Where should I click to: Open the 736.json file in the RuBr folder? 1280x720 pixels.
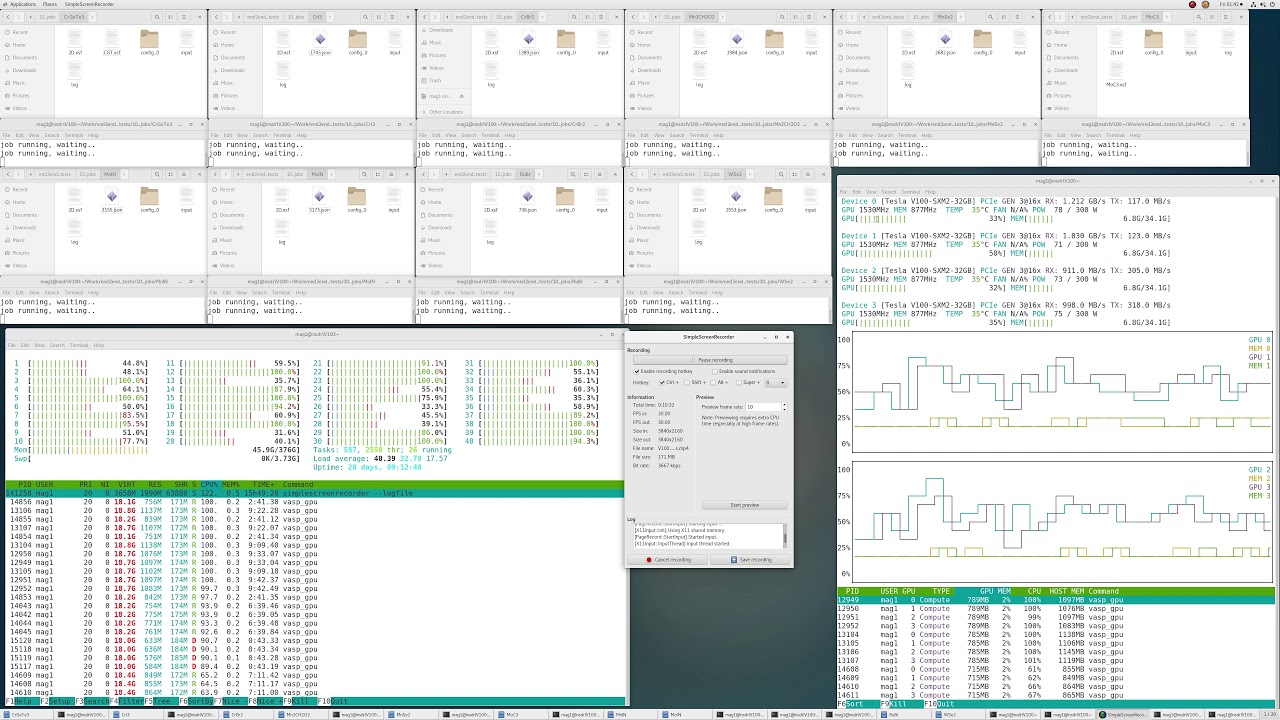click(529, 198)
